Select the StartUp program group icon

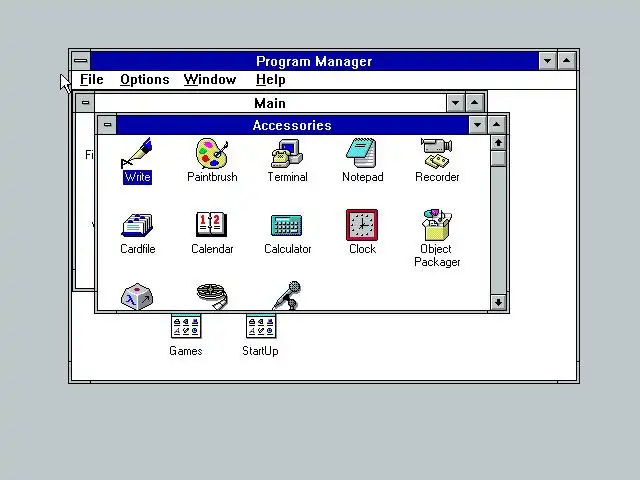261,327
